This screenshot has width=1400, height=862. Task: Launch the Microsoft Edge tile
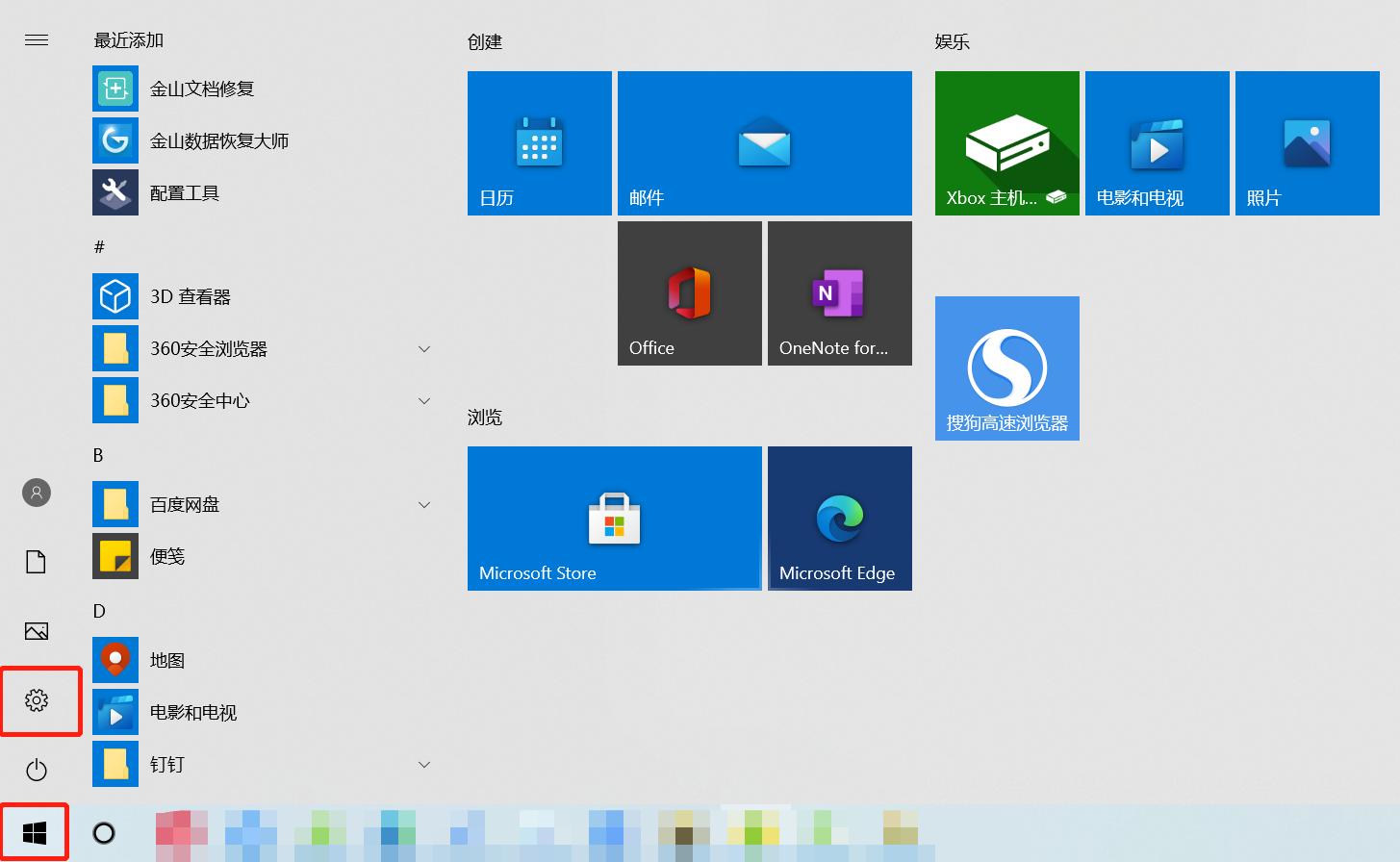coord(838,518)
